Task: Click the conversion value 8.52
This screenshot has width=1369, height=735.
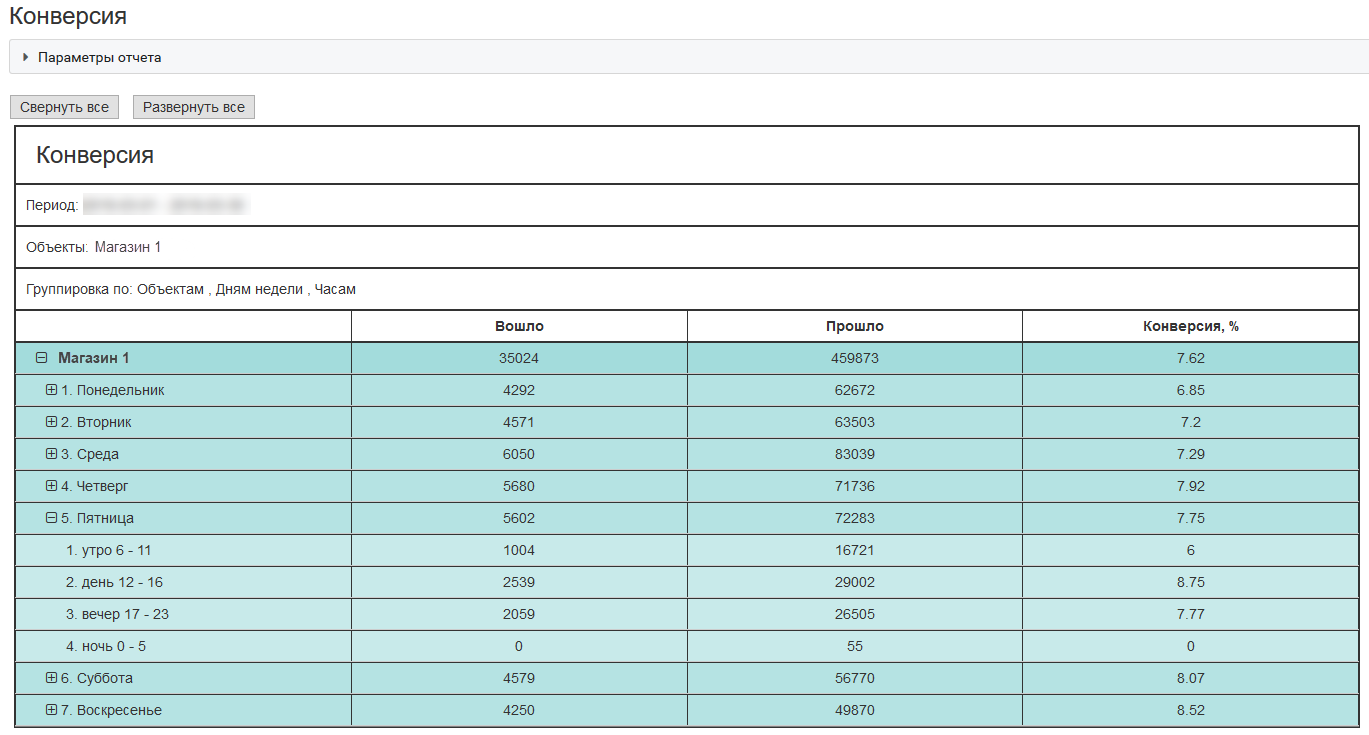Action: pyautogui.click(x=1191, y=710)
